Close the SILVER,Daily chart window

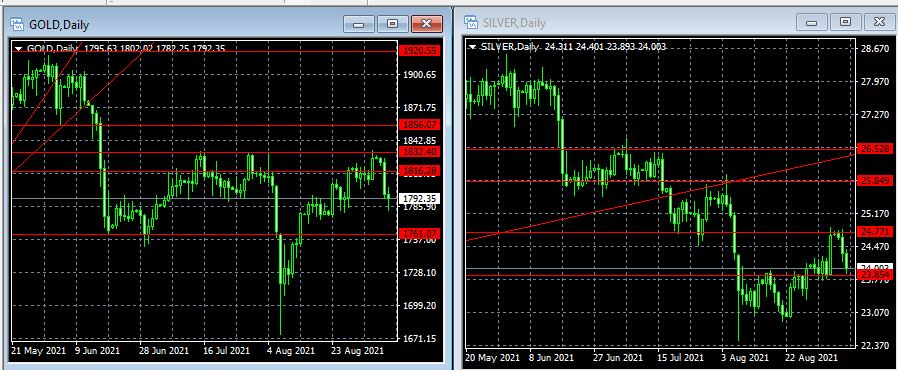pyautogui.click(x=879, y=22)
